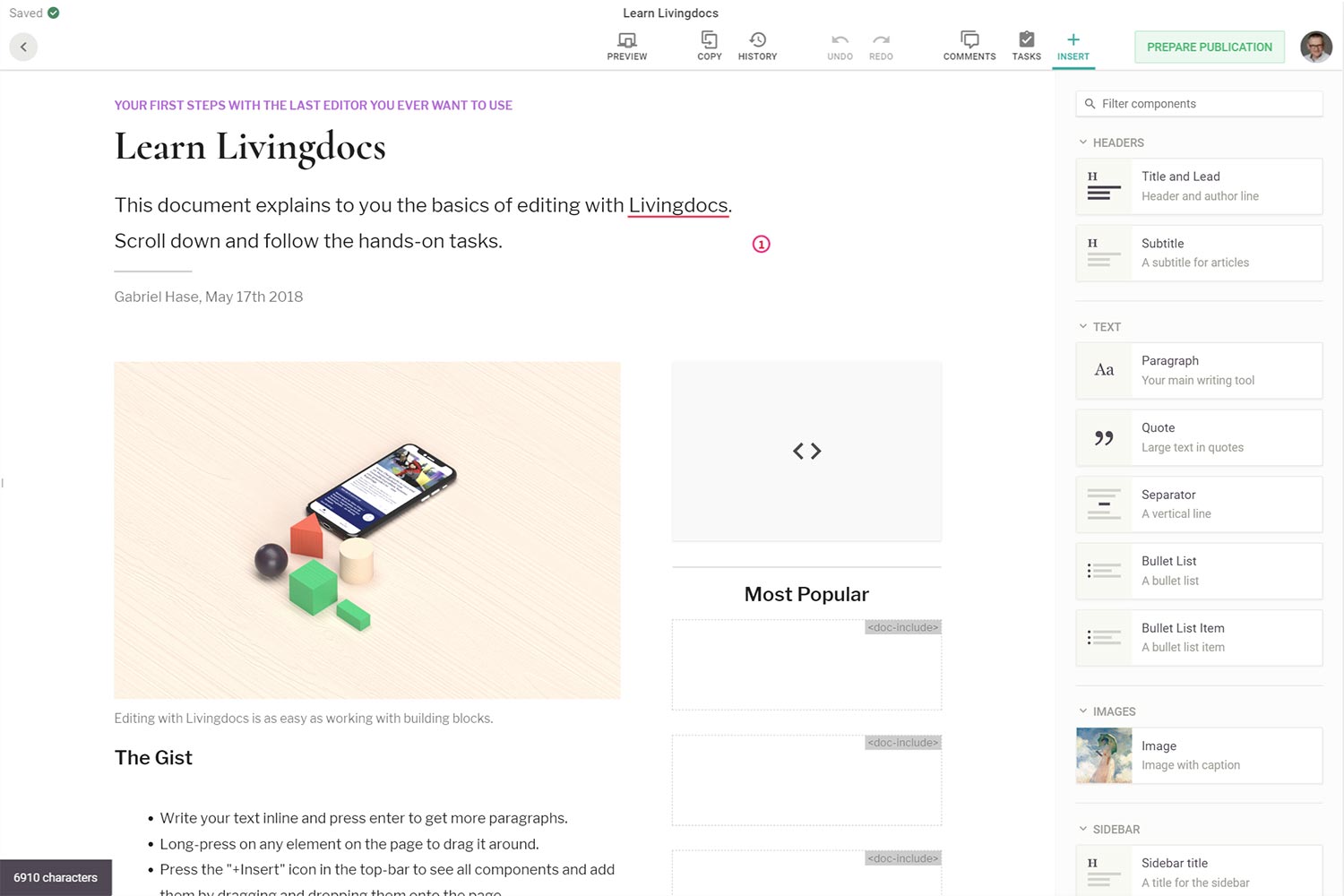Collapse the Headers section
The height and width of the screenshot is (896, 1344).
tap(1083, 142)
